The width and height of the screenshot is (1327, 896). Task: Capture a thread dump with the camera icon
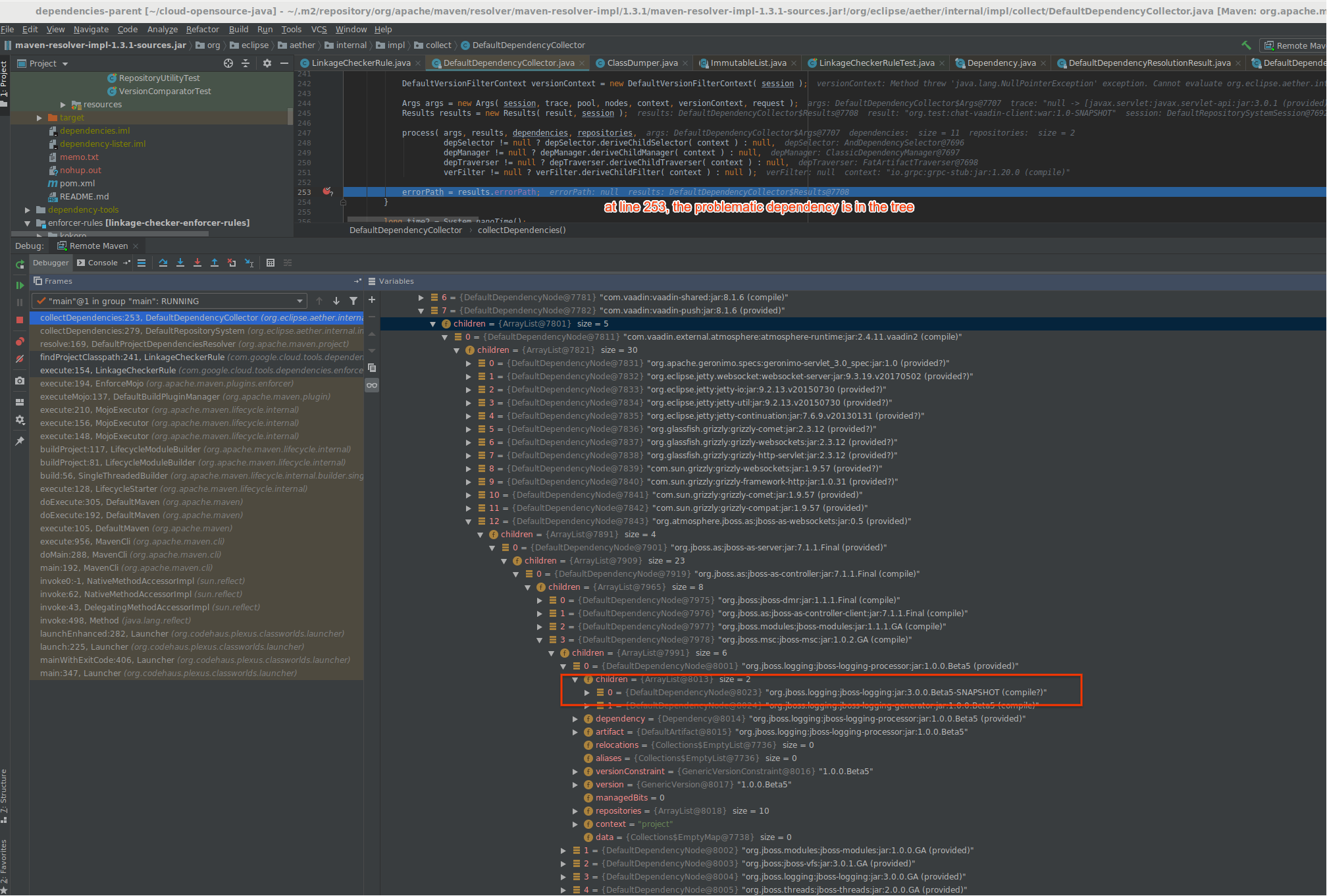[20, 381]
